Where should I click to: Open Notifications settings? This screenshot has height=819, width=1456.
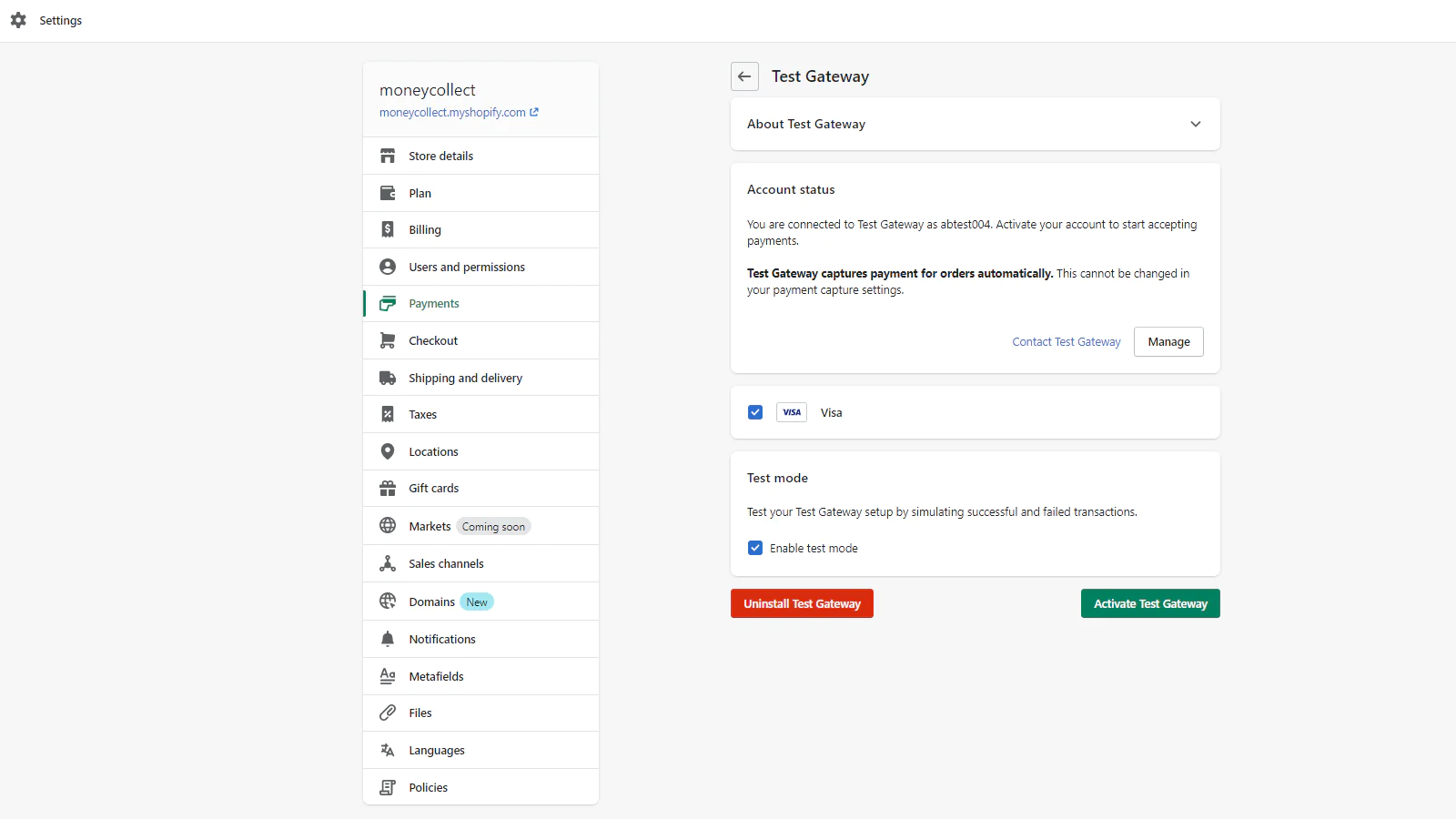(x=480, y=639)
